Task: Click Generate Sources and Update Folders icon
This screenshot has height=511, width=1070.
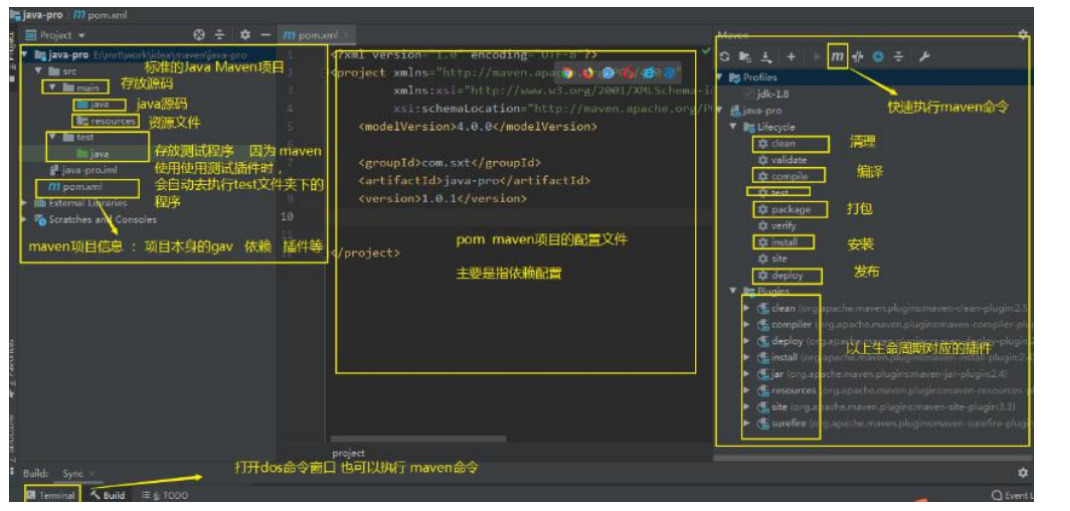Action: [745, 57]
